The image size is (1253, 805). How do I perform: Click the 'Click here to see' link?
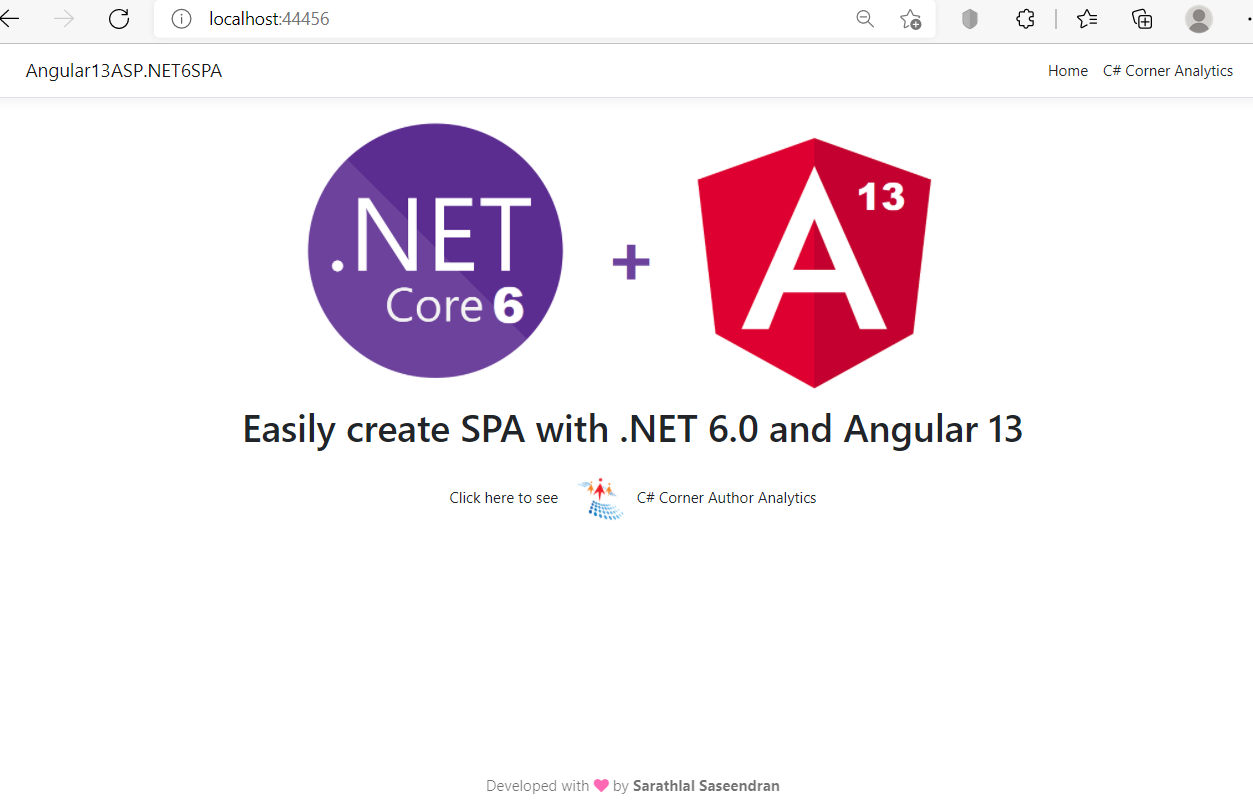click(503, 497)
